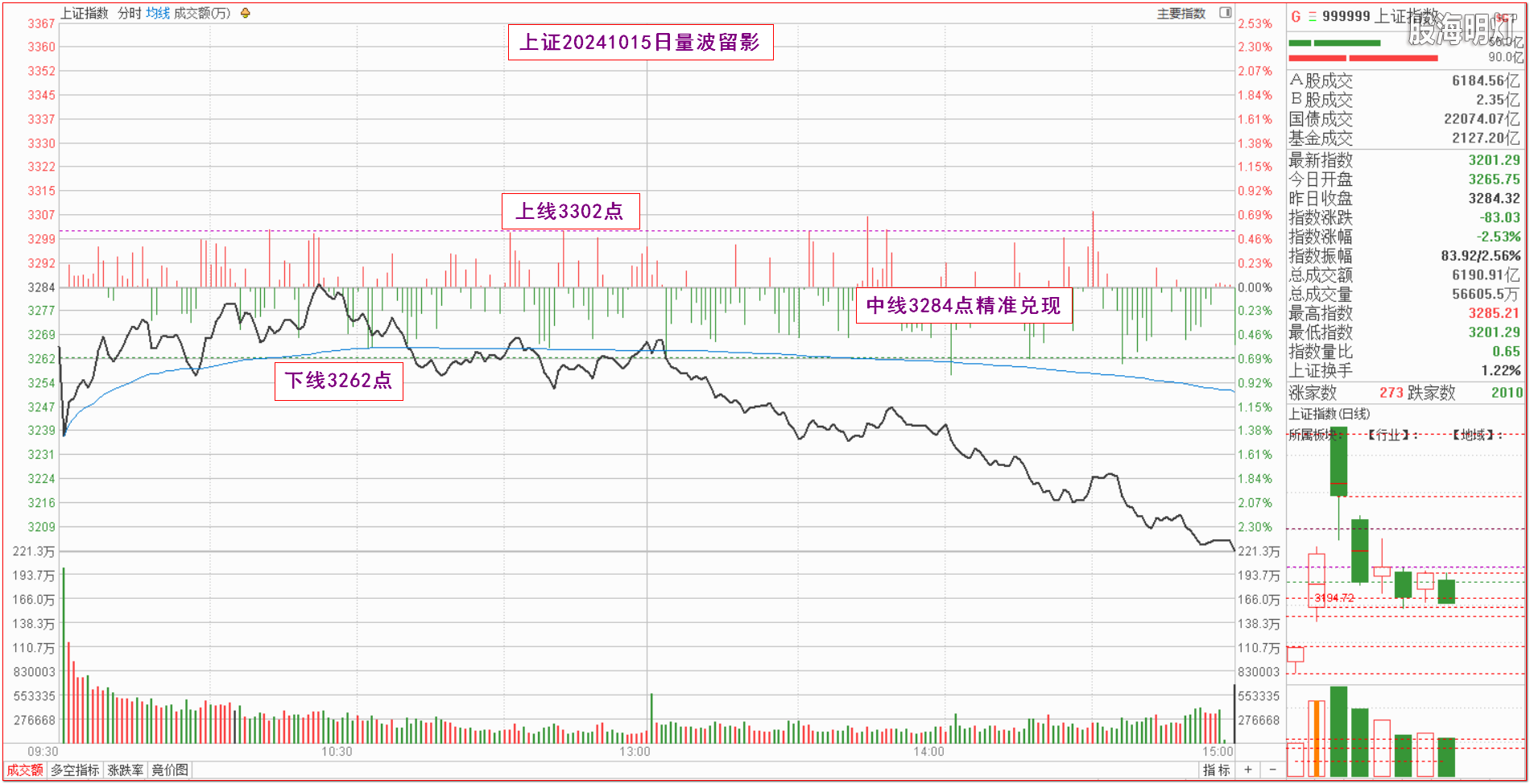Click the 分时 label in chart header
Viewport: 1530px width, 784px height.
[x=129, y=13]
